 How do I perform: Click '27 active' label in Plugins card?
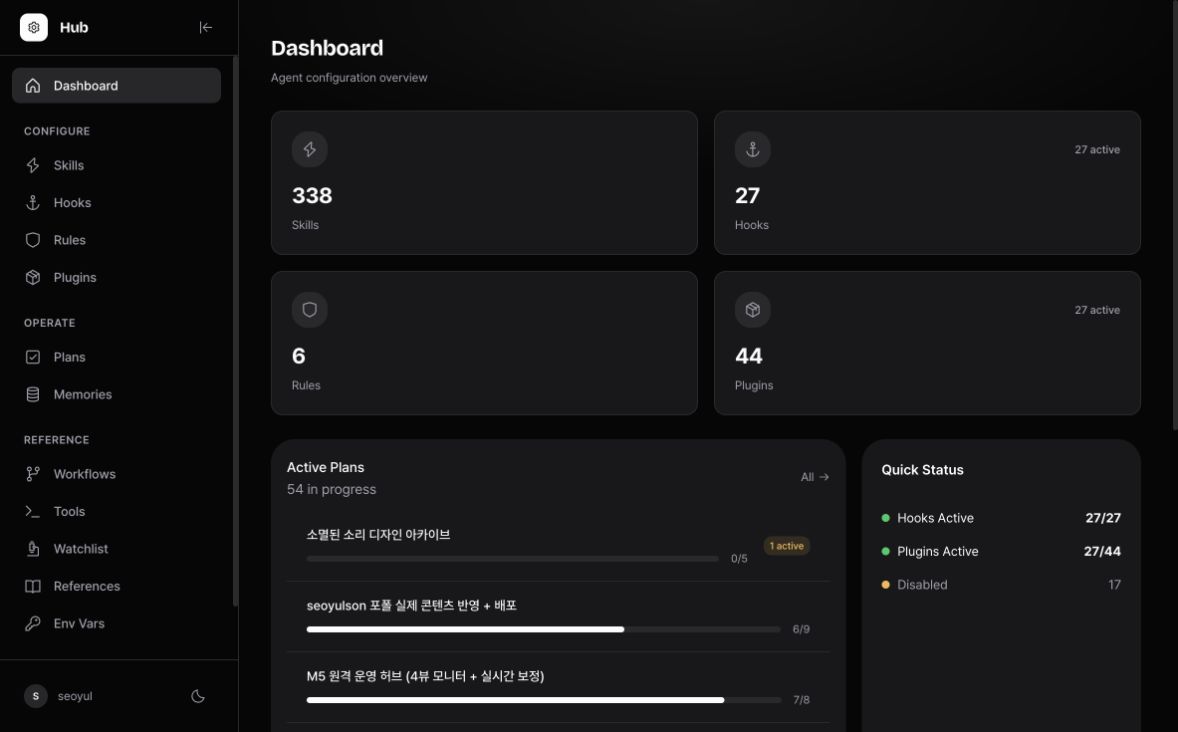[x=1097, y=310]
